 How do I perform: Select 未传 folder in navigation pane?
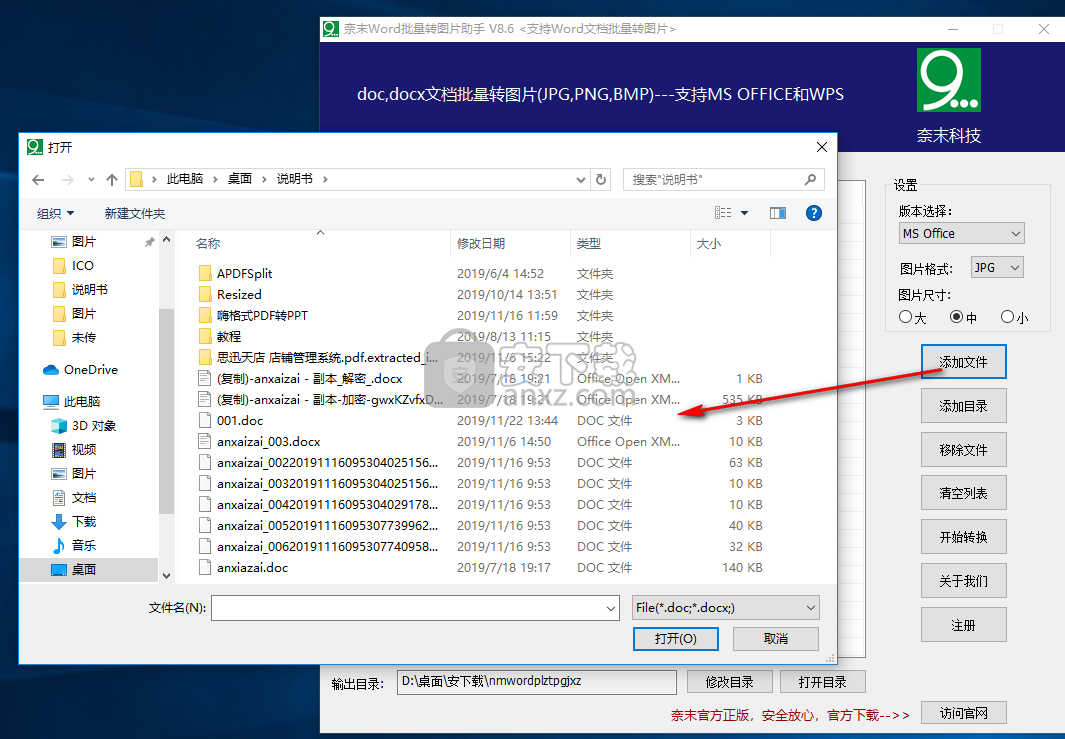(x=84, y=337)
